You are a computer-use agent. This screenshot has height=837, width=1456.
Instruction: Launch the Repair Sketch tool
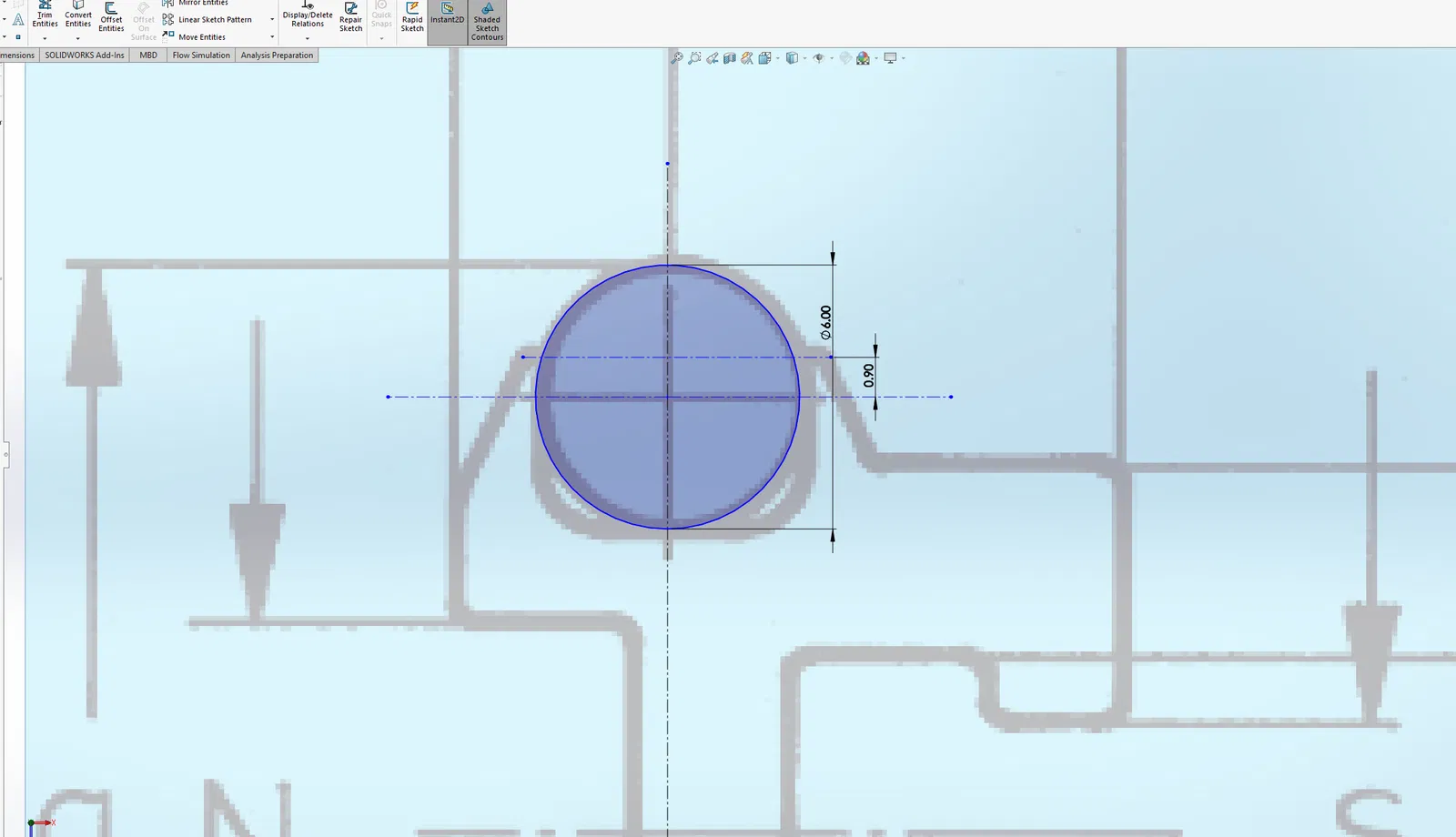point(351,18)
